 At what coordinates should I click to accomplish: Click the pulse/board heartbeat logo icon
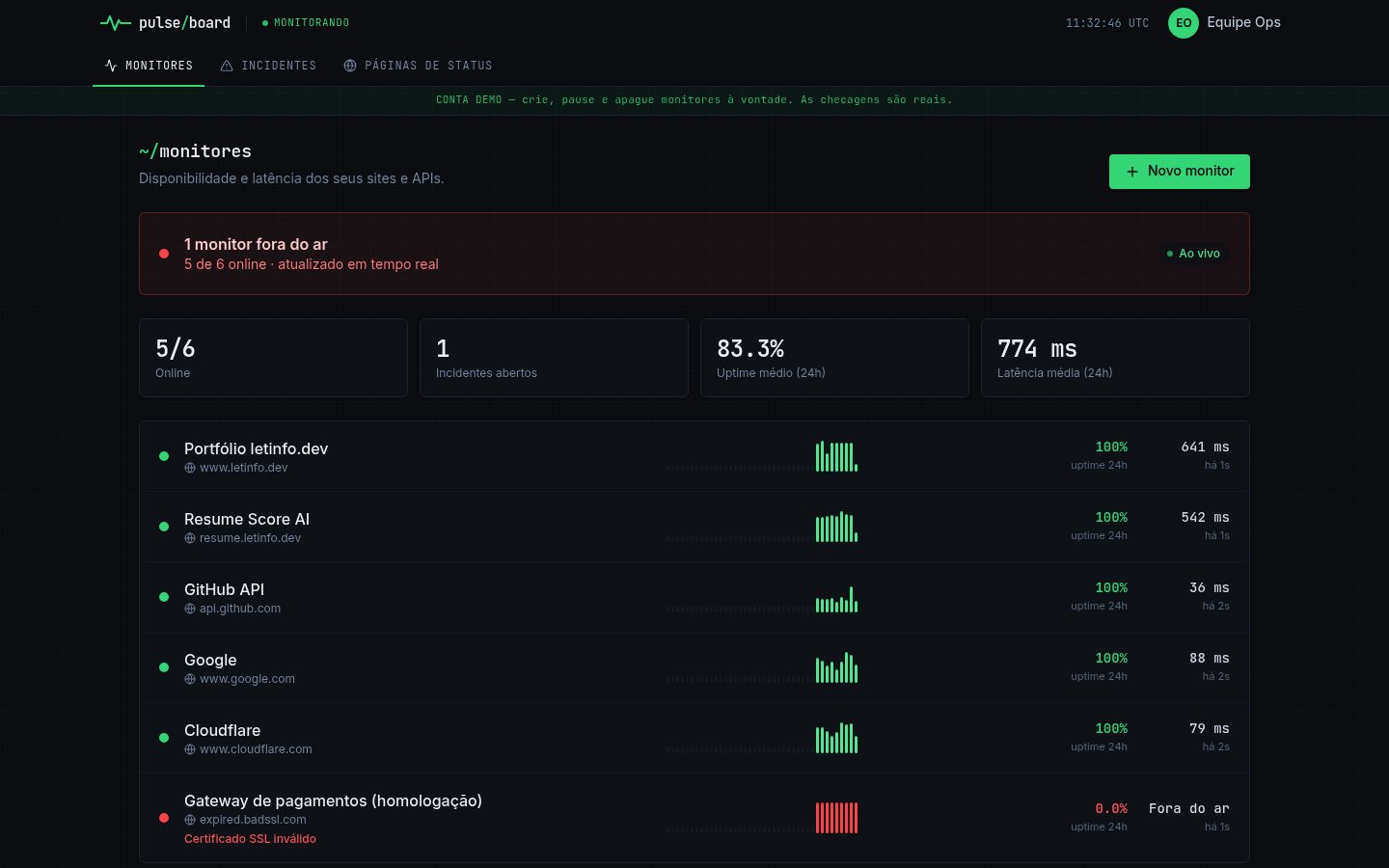click(x=115, y=22)
